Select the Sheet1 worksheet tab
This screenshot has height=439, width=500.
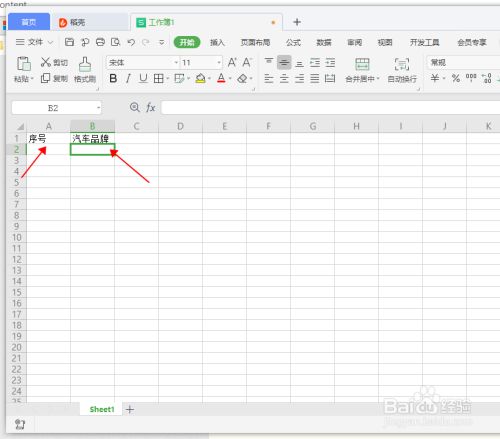coord(102,409)
